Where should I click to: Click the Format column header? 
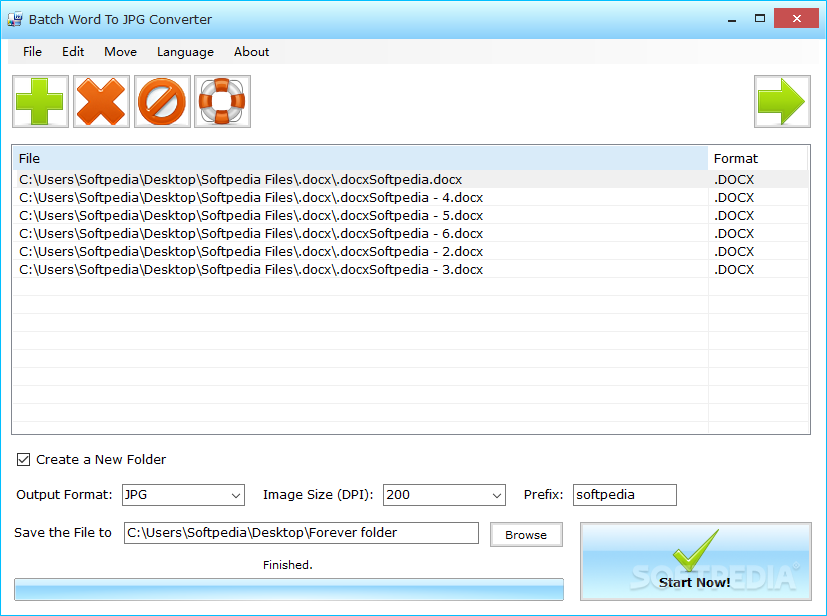(x=758, y=158)
